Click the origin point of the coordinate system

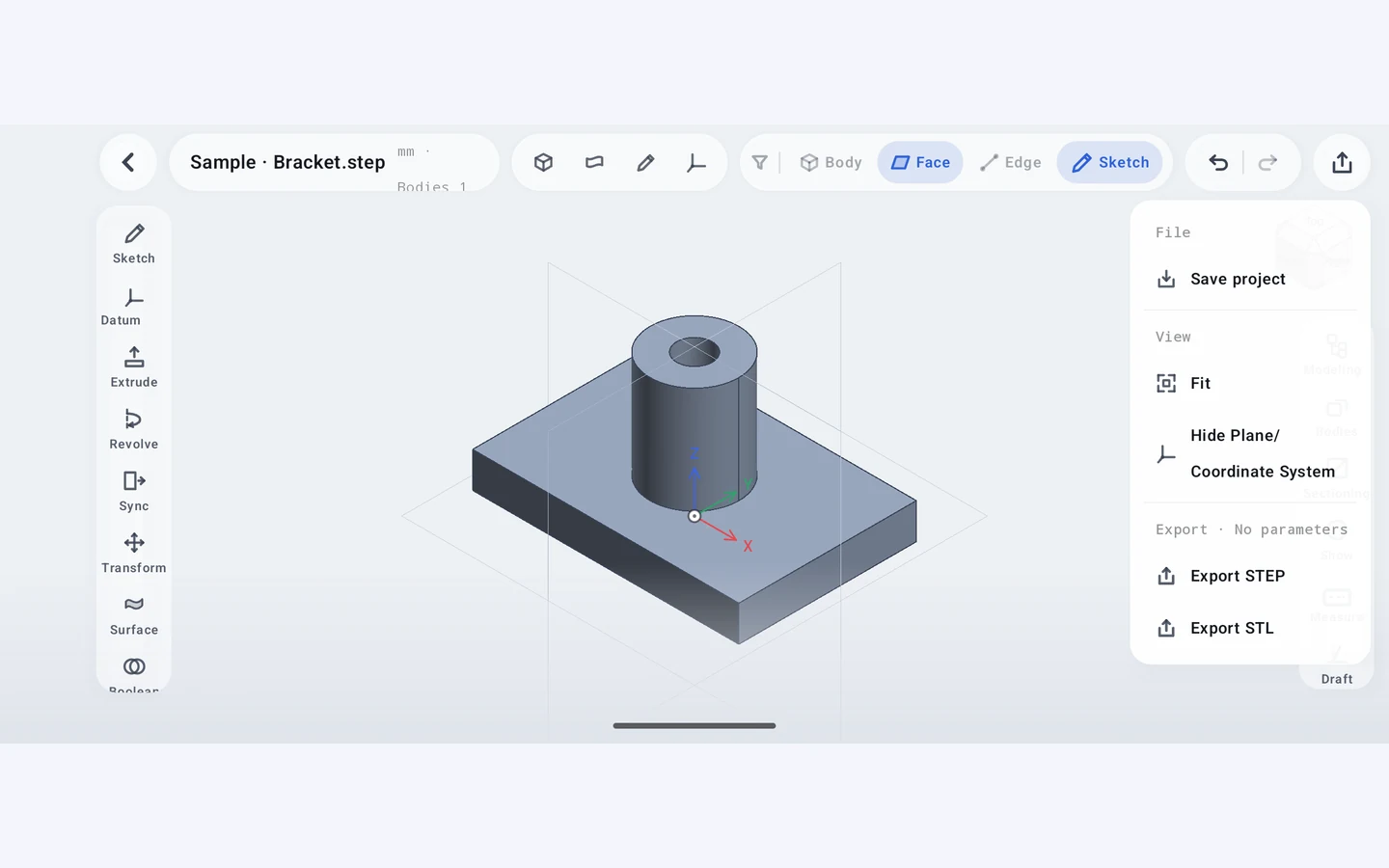click(694, 516)
